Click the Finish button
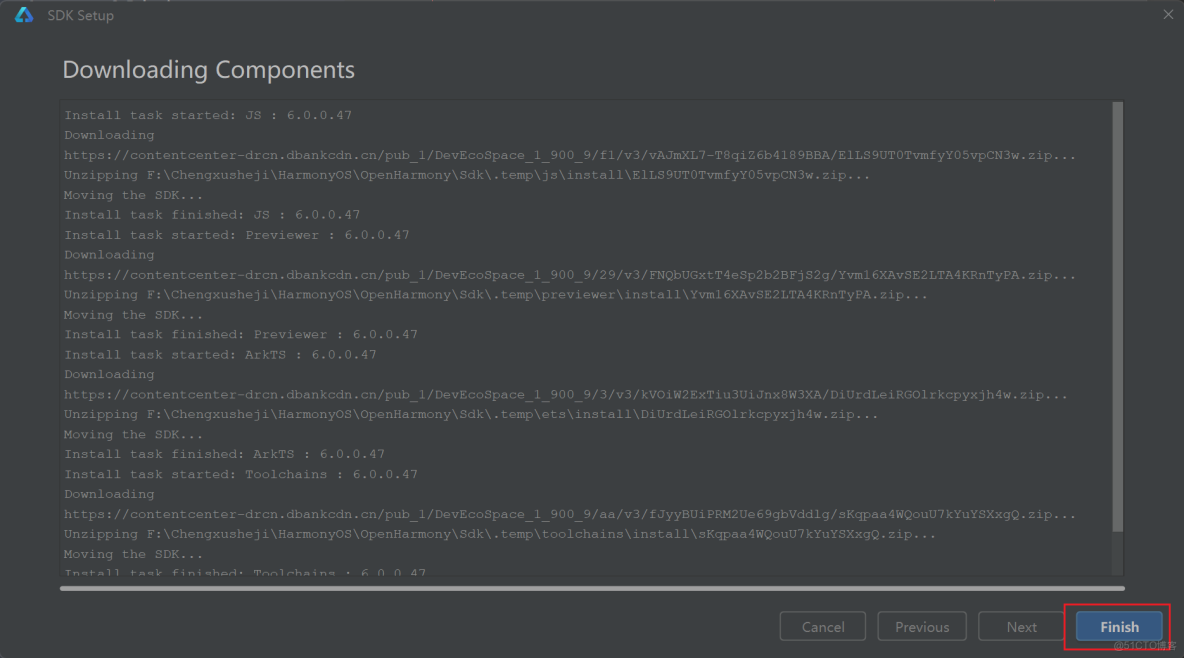 [x=1119, y=627]
